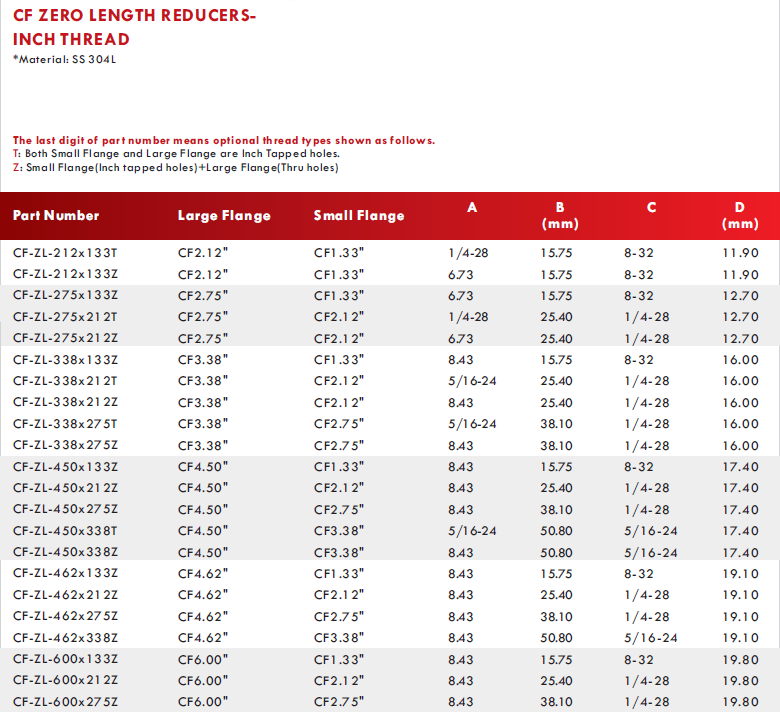This screenshot has width=780, height=712.
Task: Click Large Flange CF4.62" in CF-ZL-462x133Z row
Action: [x=203, y=574]
